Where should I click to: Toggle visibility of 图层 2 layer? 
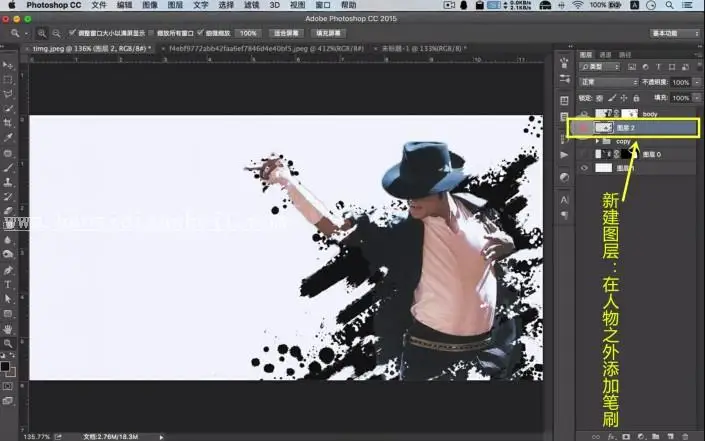click(x=584, y=128)
